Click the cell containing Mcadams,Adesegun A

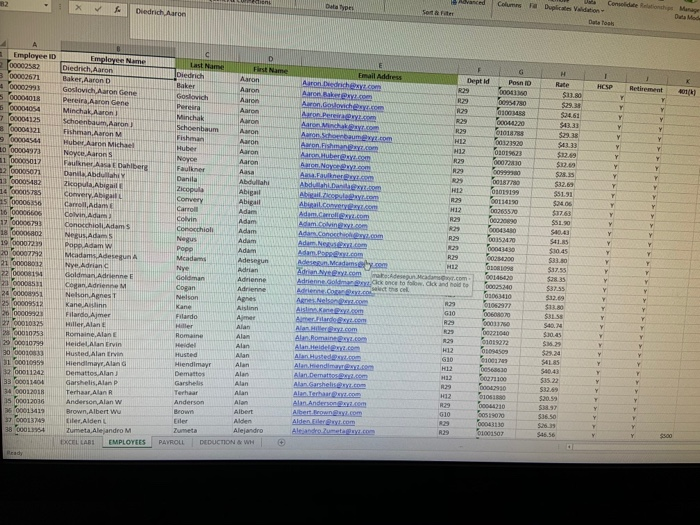[117, 256]
